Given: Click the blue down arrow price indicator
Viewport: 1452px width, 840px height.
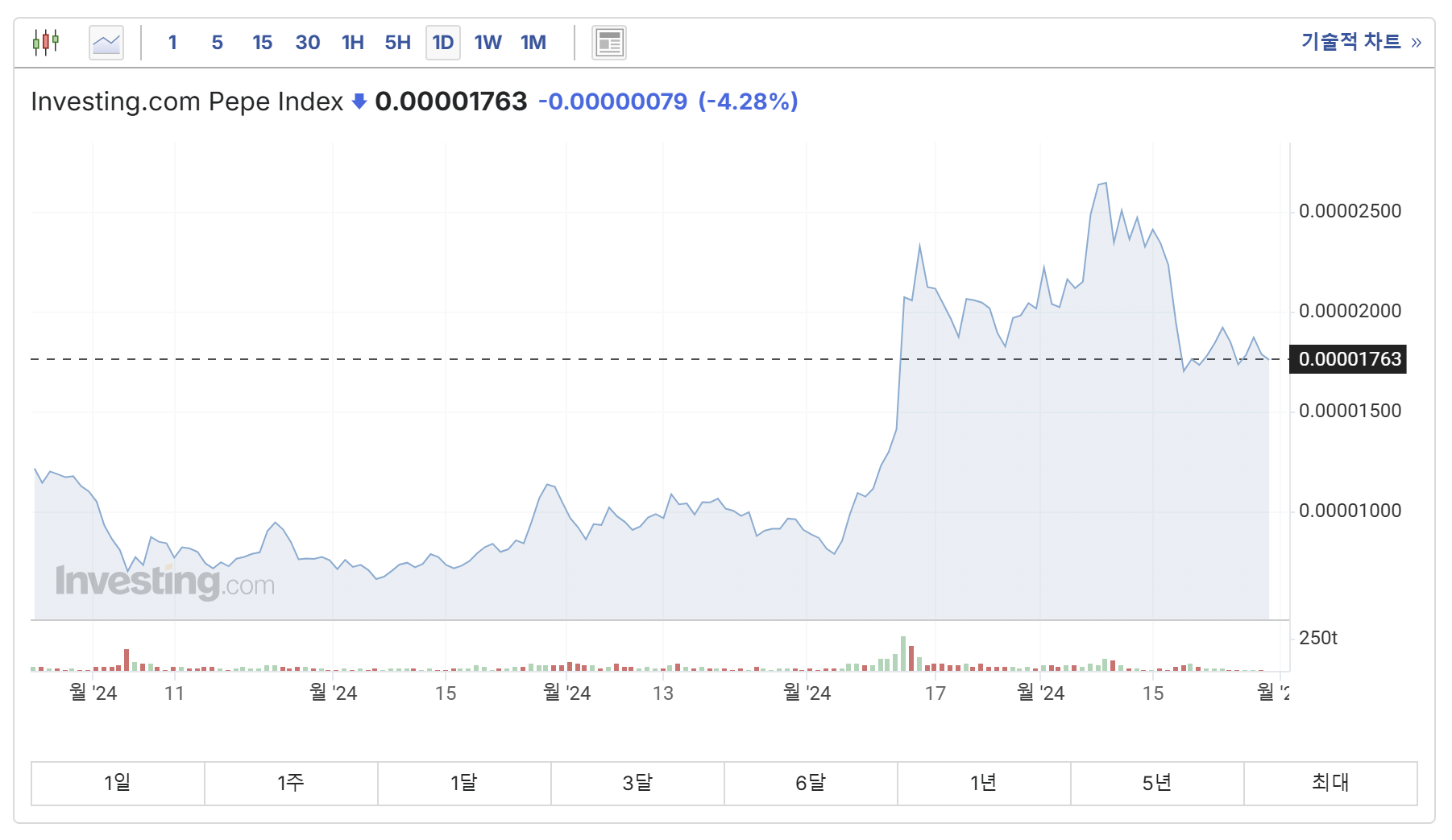Looking at the screenshot, I should point(359,101).
